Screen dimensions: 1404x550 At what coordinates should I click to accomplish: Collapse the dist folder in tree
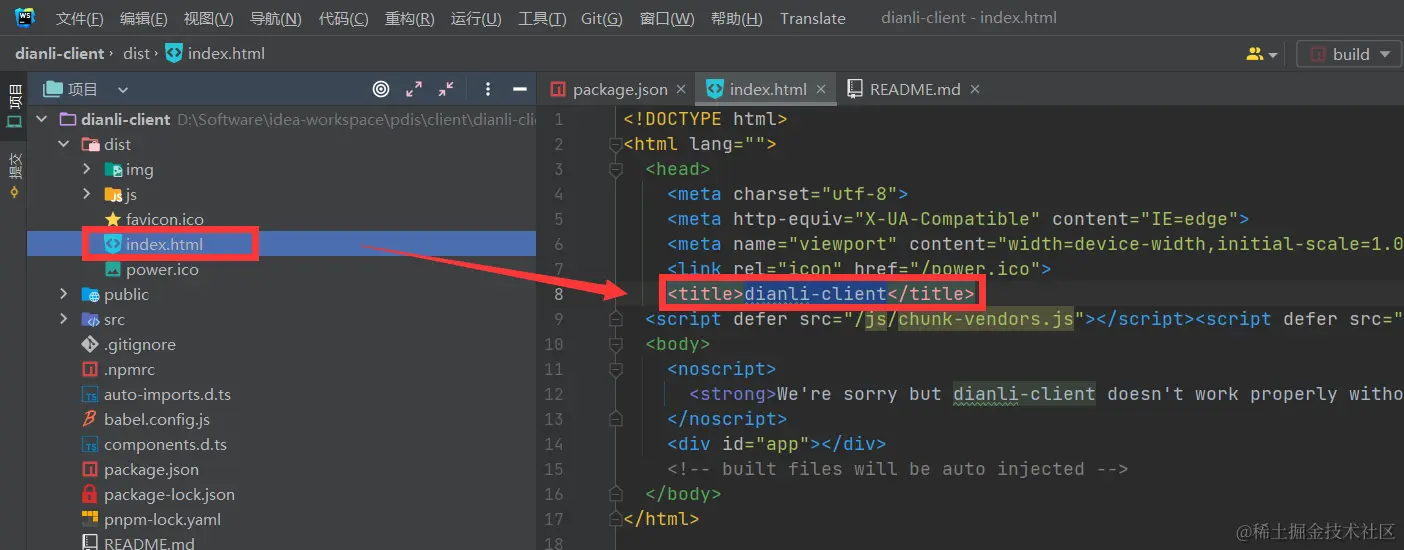pyautogui.click(x=64, y=144)
